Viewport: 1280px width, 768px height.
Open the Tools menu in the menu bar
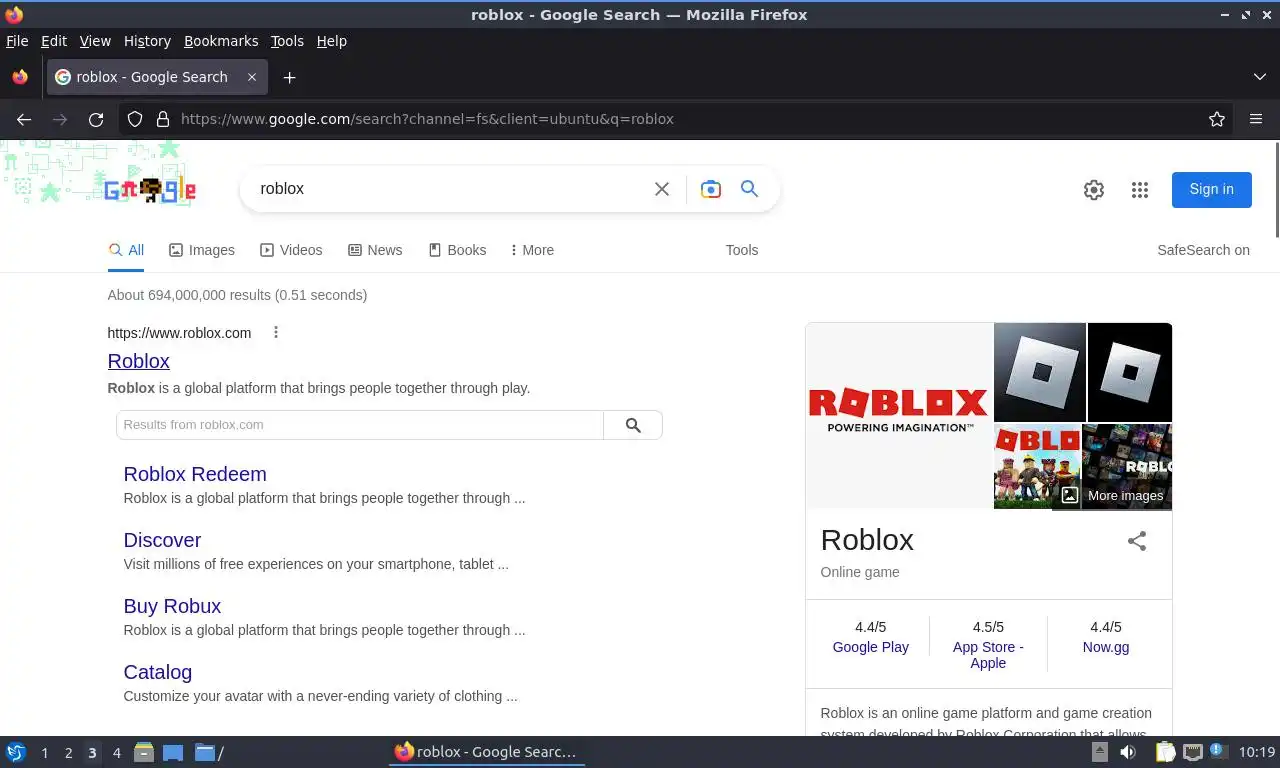point(287,41)
